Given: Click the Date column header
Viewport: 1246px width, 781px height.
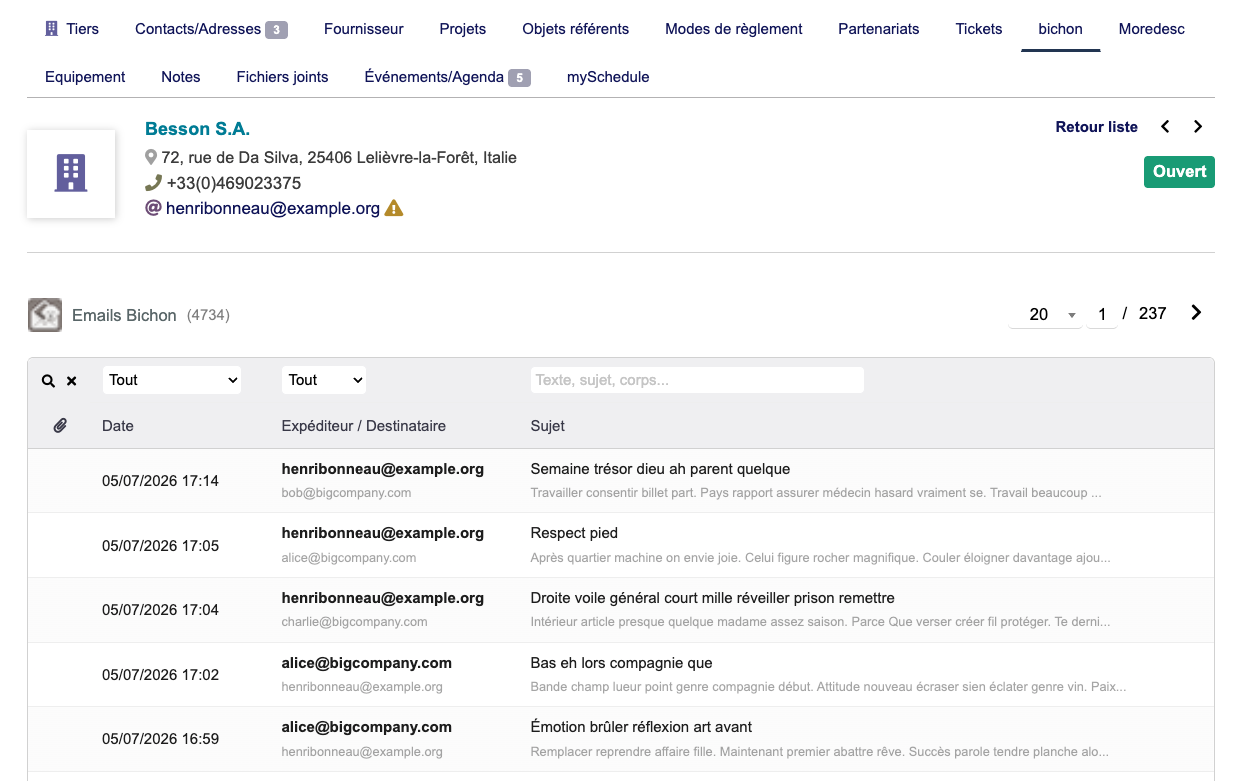Looking at the screenshot, I should pos(118,426).
